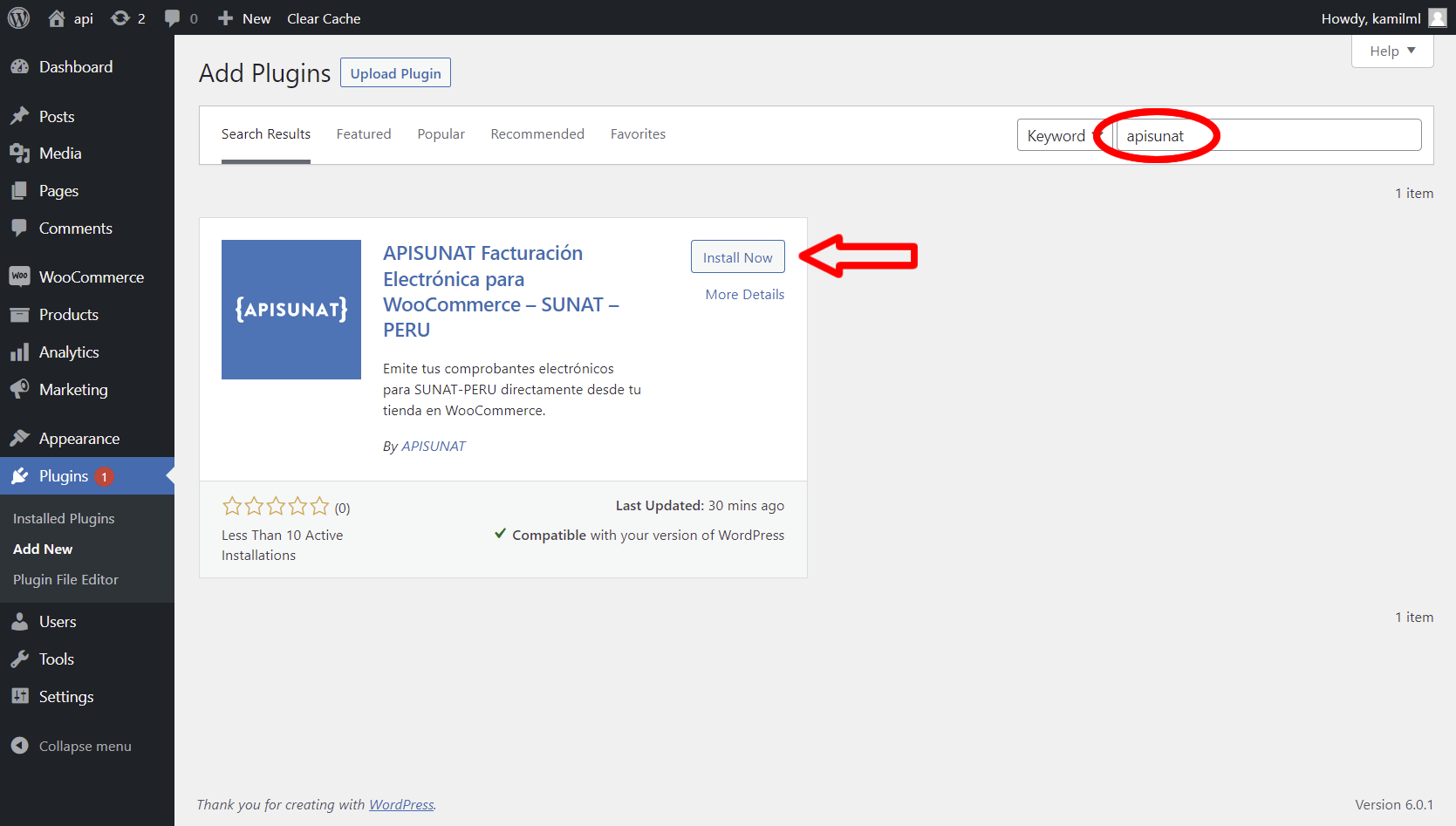Click the Tools wrench icon
The image size is (1456, 826).
click(19, 659)
